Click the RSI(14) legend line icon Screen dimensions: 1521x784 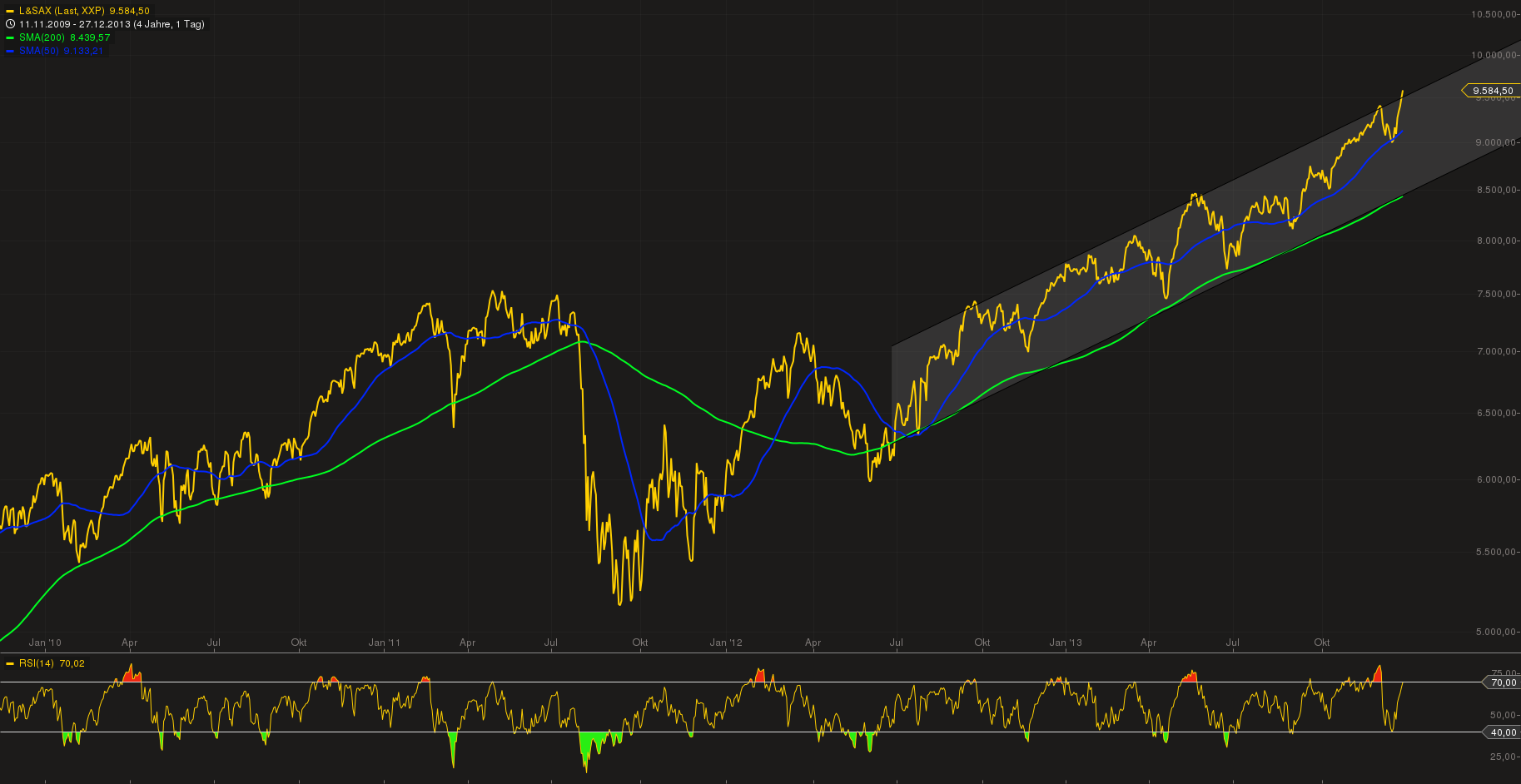click(x=10, y=663)
